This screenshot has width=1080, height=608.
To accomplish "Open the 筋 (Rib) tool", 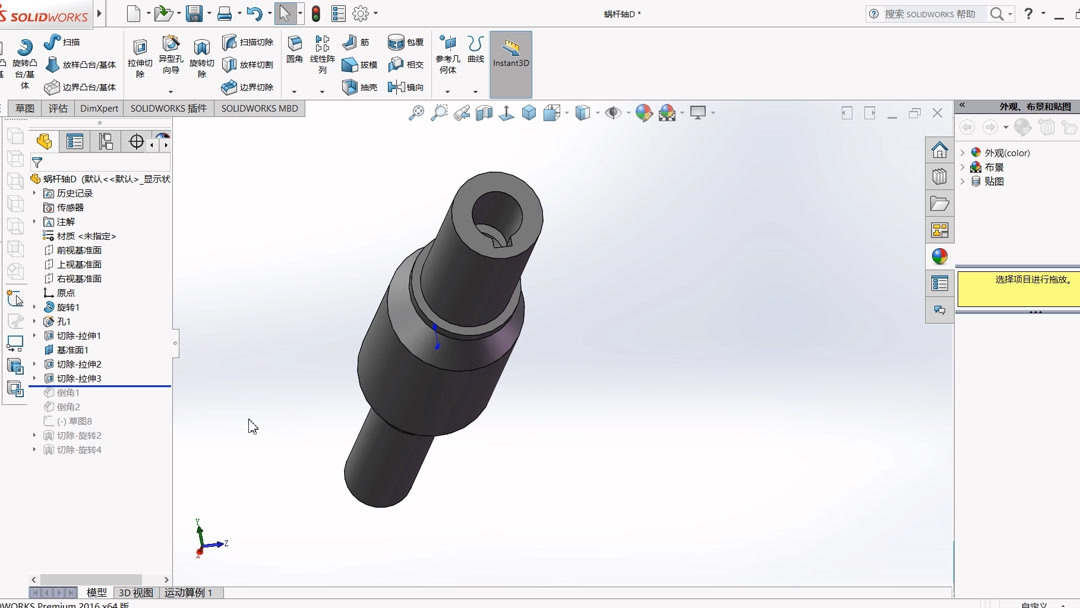I will pyautogui.click(x=356, y=42).
